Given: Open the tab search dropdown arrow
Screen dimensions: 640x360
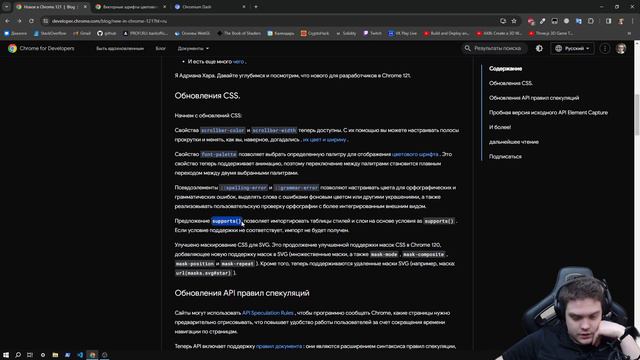Looking at the screenshot, I should [x=7, y=7].
